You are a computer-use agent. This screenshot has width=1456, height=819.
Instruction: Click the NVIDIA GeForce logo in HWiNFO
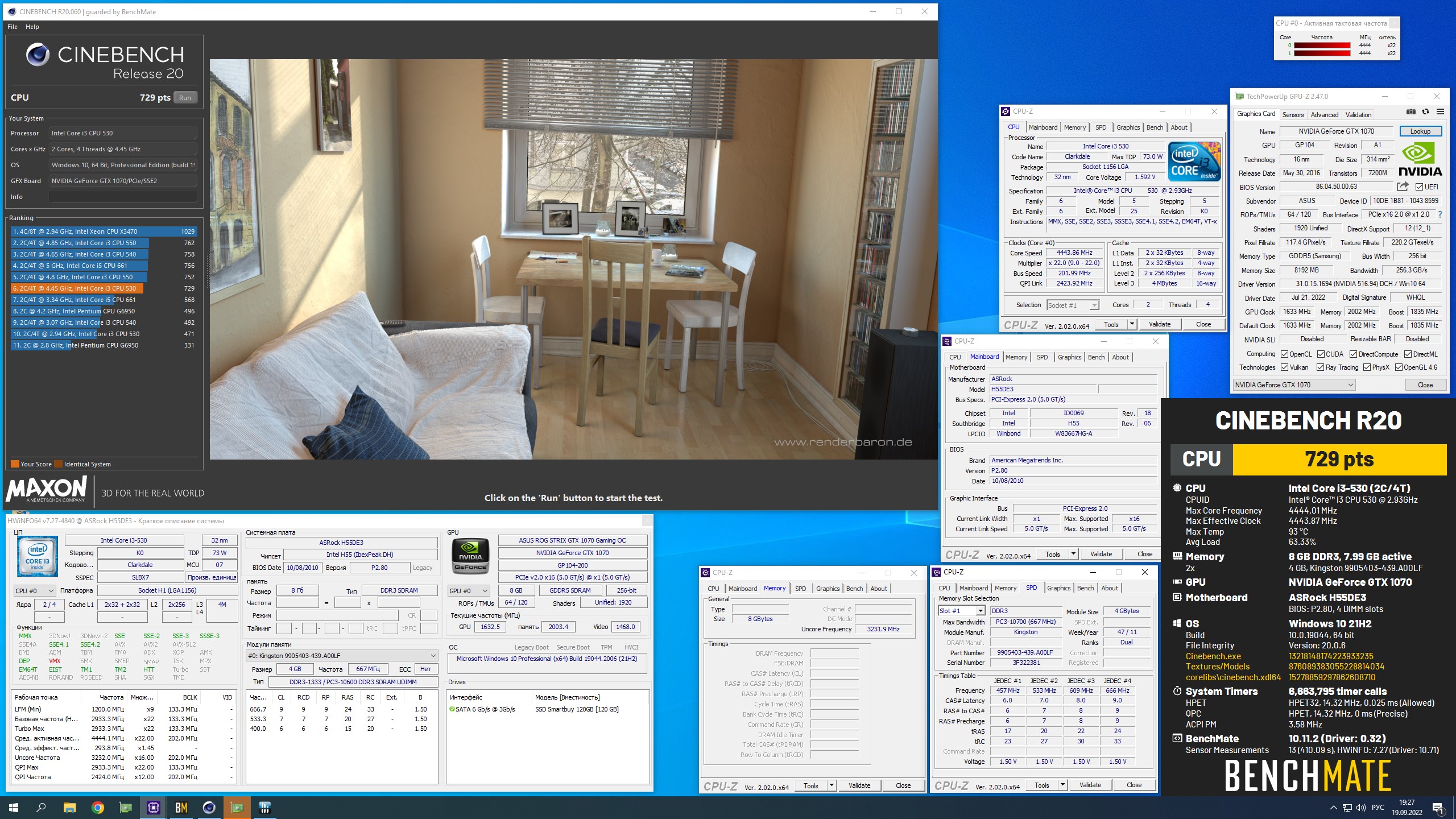click(x=470, y=556)
